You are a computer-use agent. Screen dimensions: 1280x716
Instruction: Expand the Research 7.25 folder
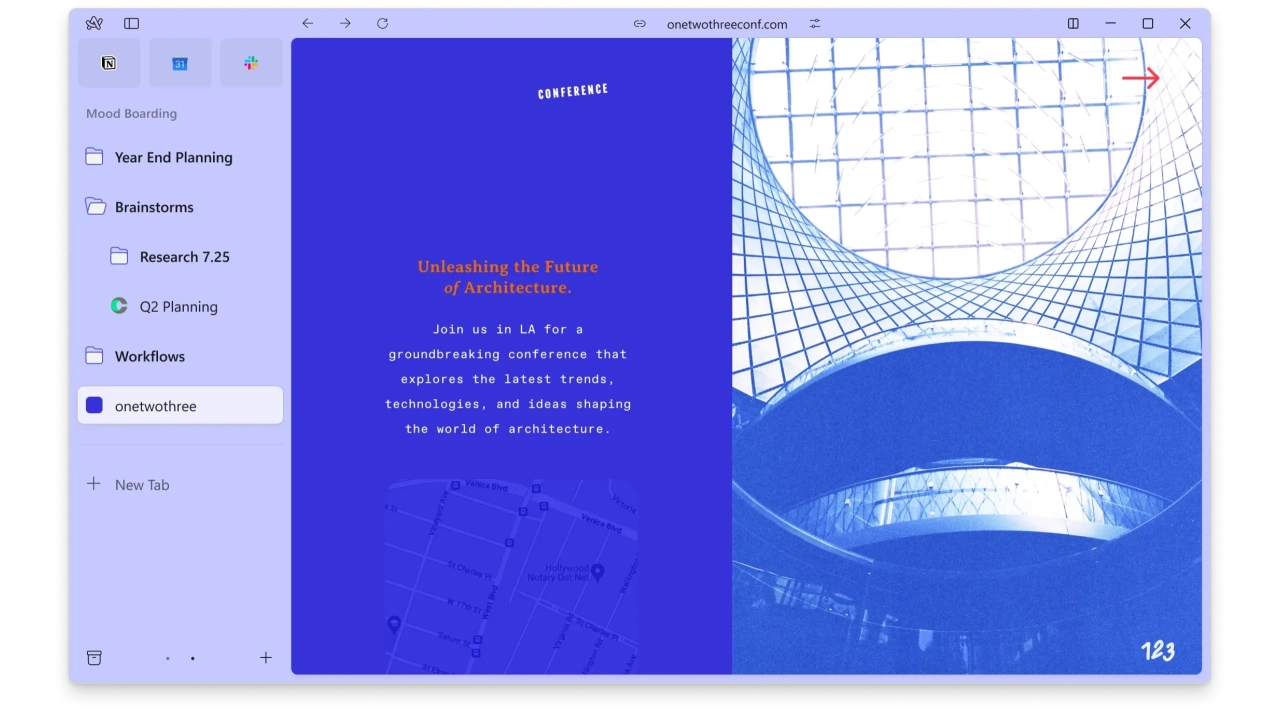[x=184, y=257]
